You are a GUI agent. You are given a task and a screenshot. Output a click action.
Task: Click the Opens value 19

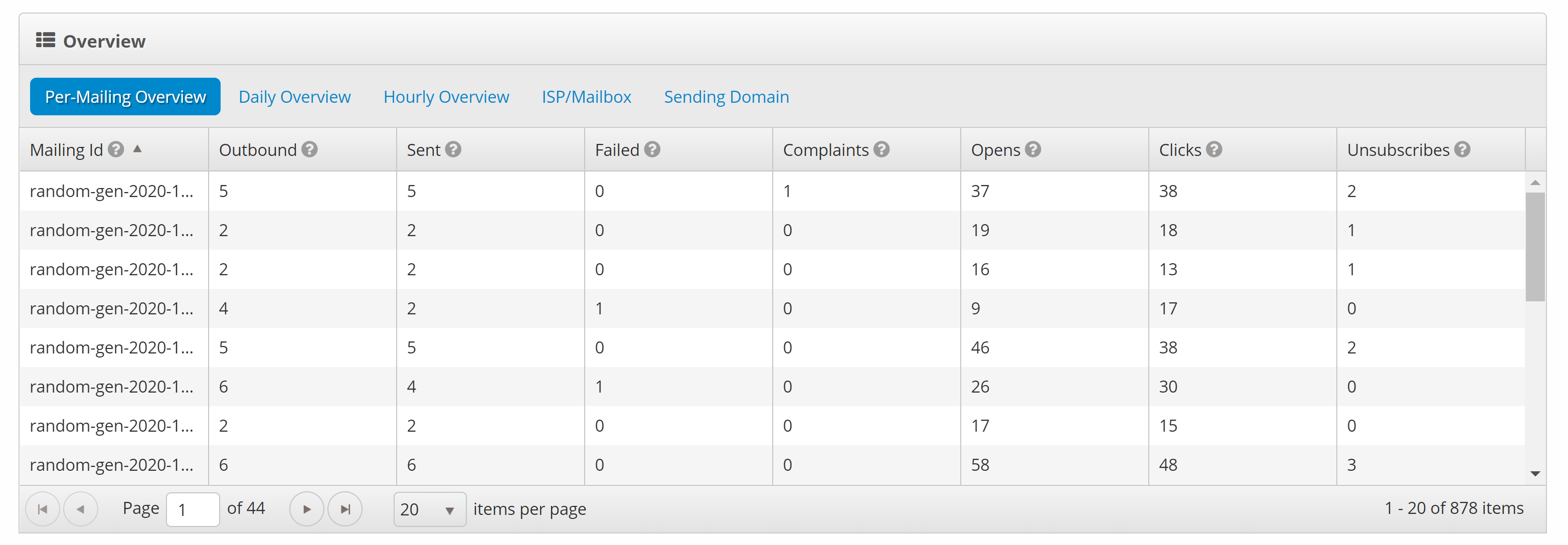(980, 230)
